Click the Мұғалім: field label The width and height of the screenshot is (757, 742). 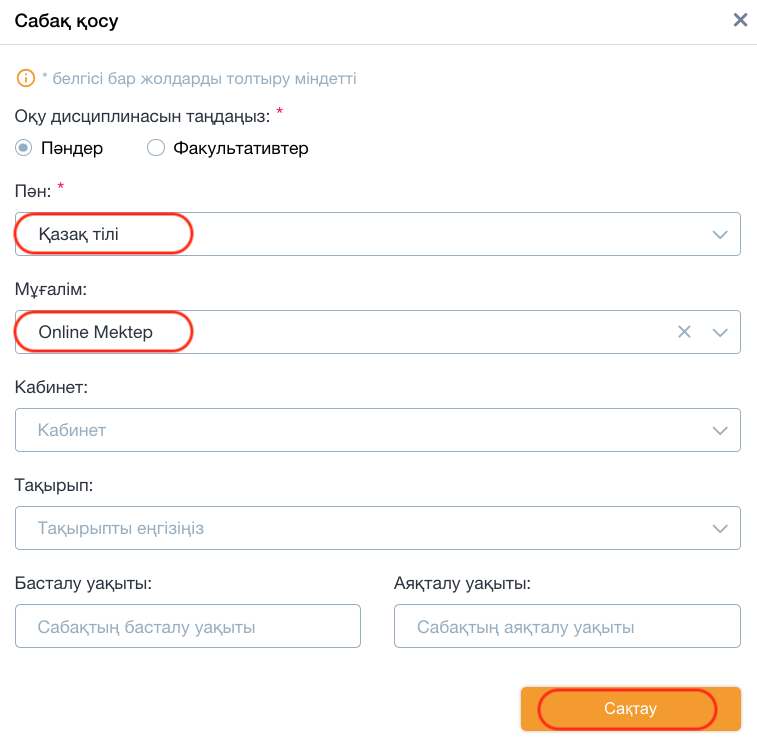click(x=51, y=289)
